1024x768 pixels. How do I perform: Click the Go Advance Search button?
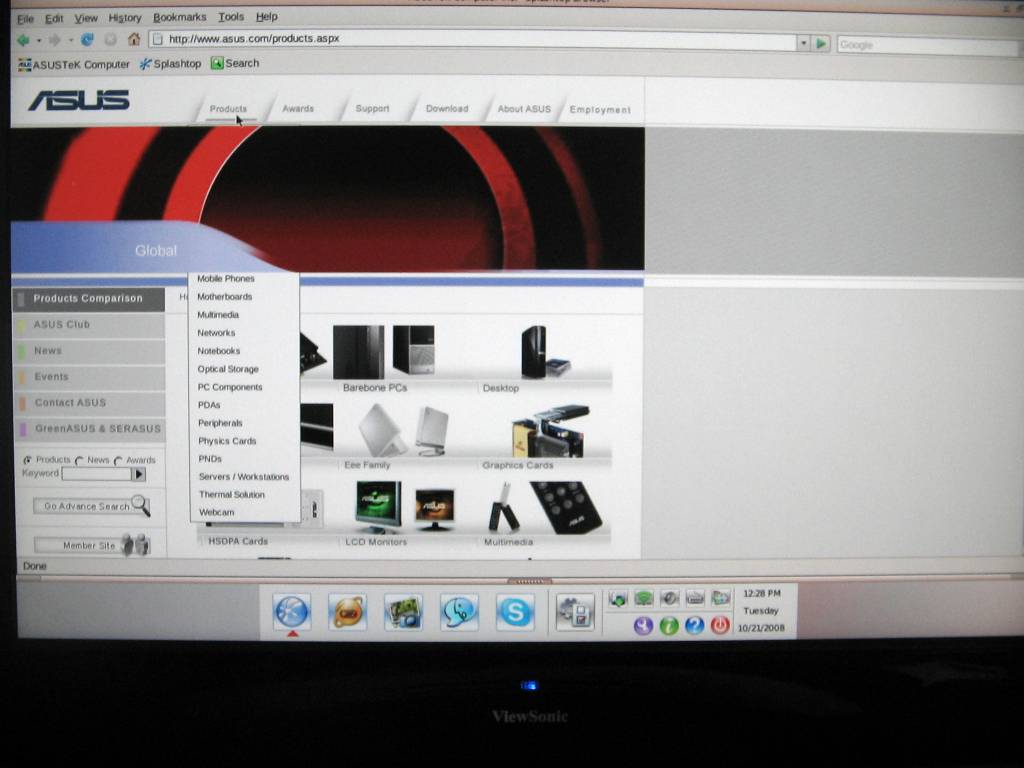[x=92, y=506]
